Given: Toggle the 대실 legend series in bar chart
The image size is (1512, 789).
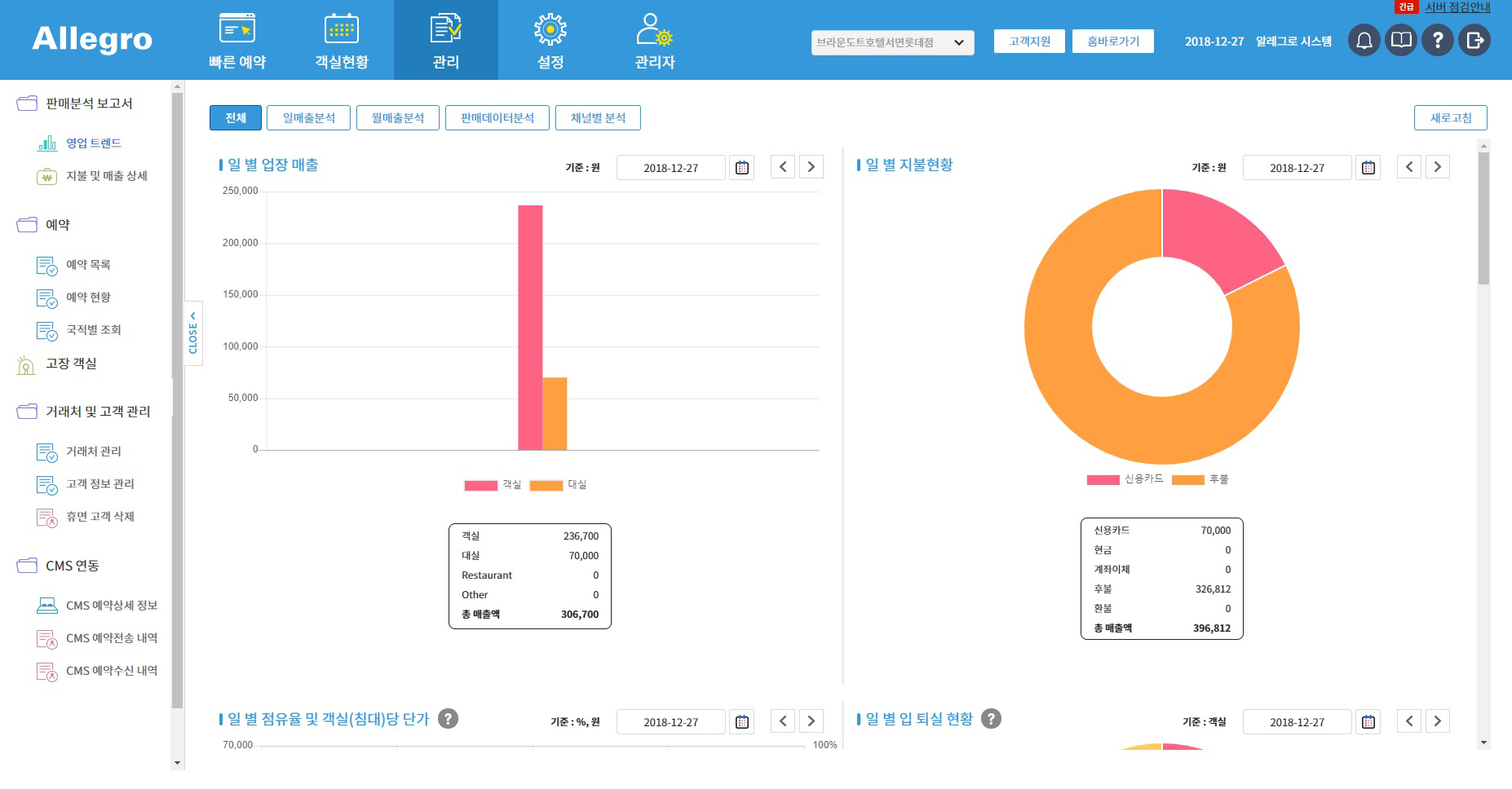Looking at the screenshot, I should (546, 485).
